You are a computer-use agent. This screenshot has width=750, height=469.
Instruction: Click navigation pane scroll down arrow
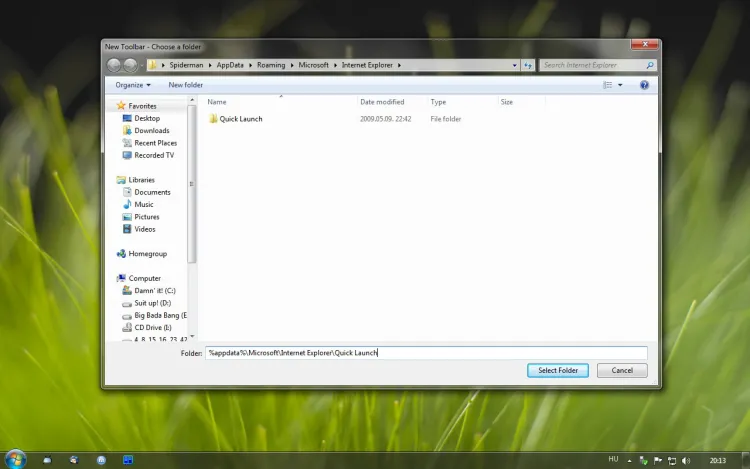tap(192, 337)
